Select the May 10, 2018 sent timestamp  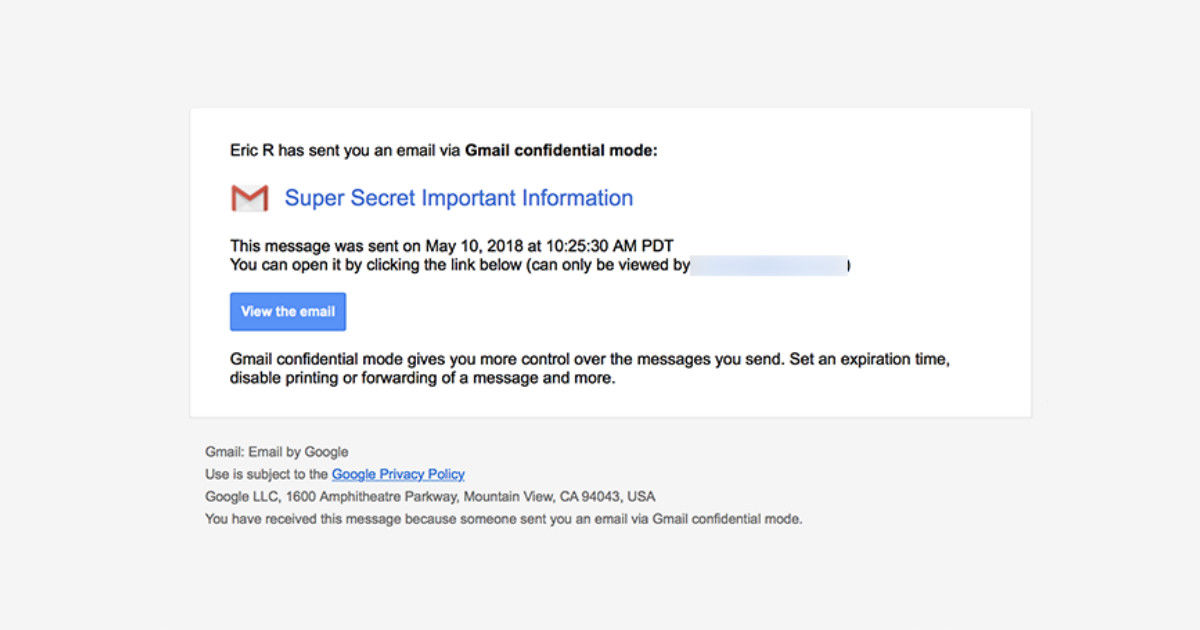click(x=550, y=246)
